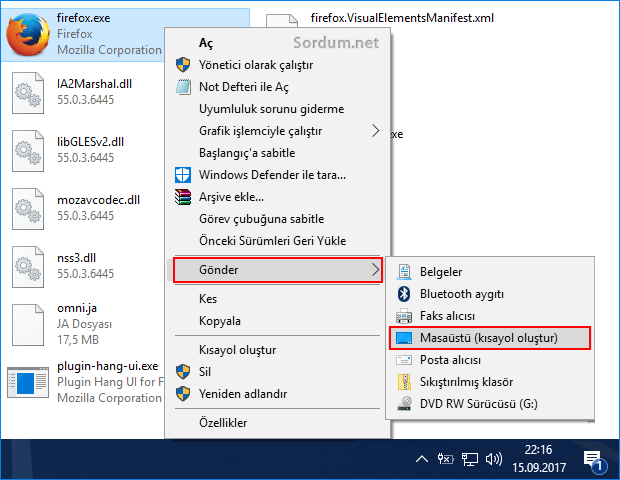The width and height of the screenshot is (620, 480).
Task: Choose Arşive ekle...
Action: 278,197
